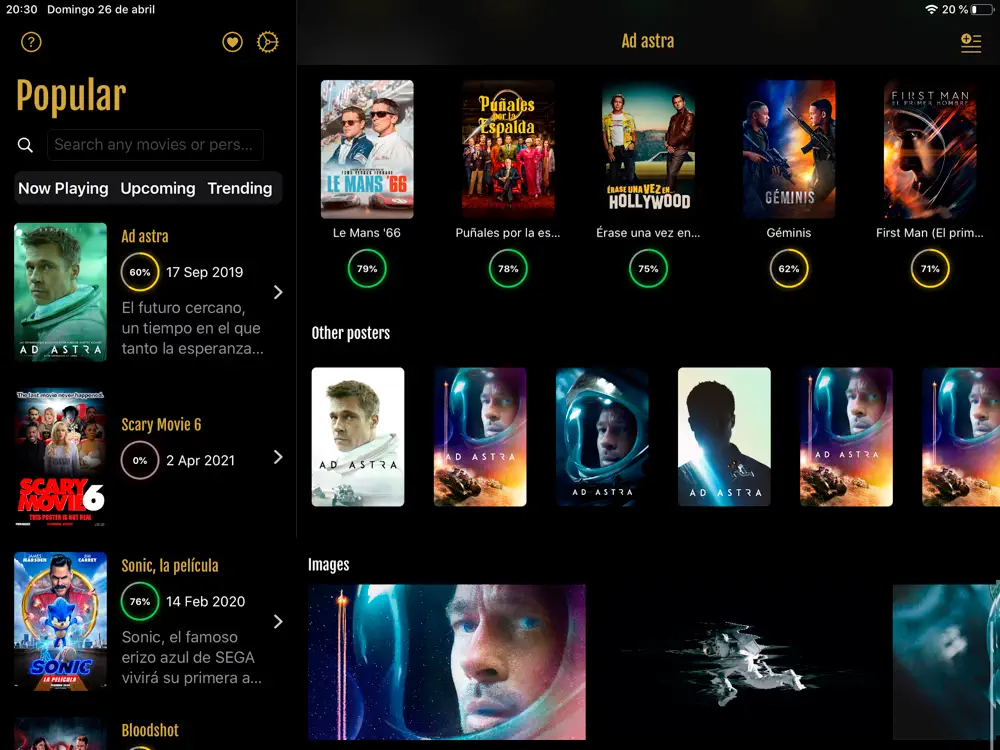This screenshot has height=750, width=1000.
Task: Click Géminis title text
Action: coord(789,233)
